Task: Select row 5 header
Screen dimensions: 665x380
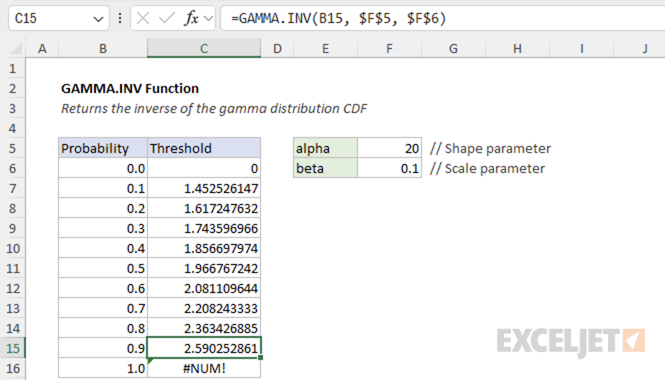Action: click(13, 148)
